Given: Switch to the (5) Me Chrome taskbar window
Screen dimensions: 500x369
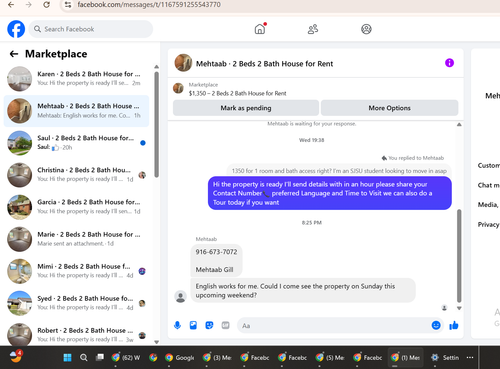Looking at the screenshot, I should pos(330,358).
